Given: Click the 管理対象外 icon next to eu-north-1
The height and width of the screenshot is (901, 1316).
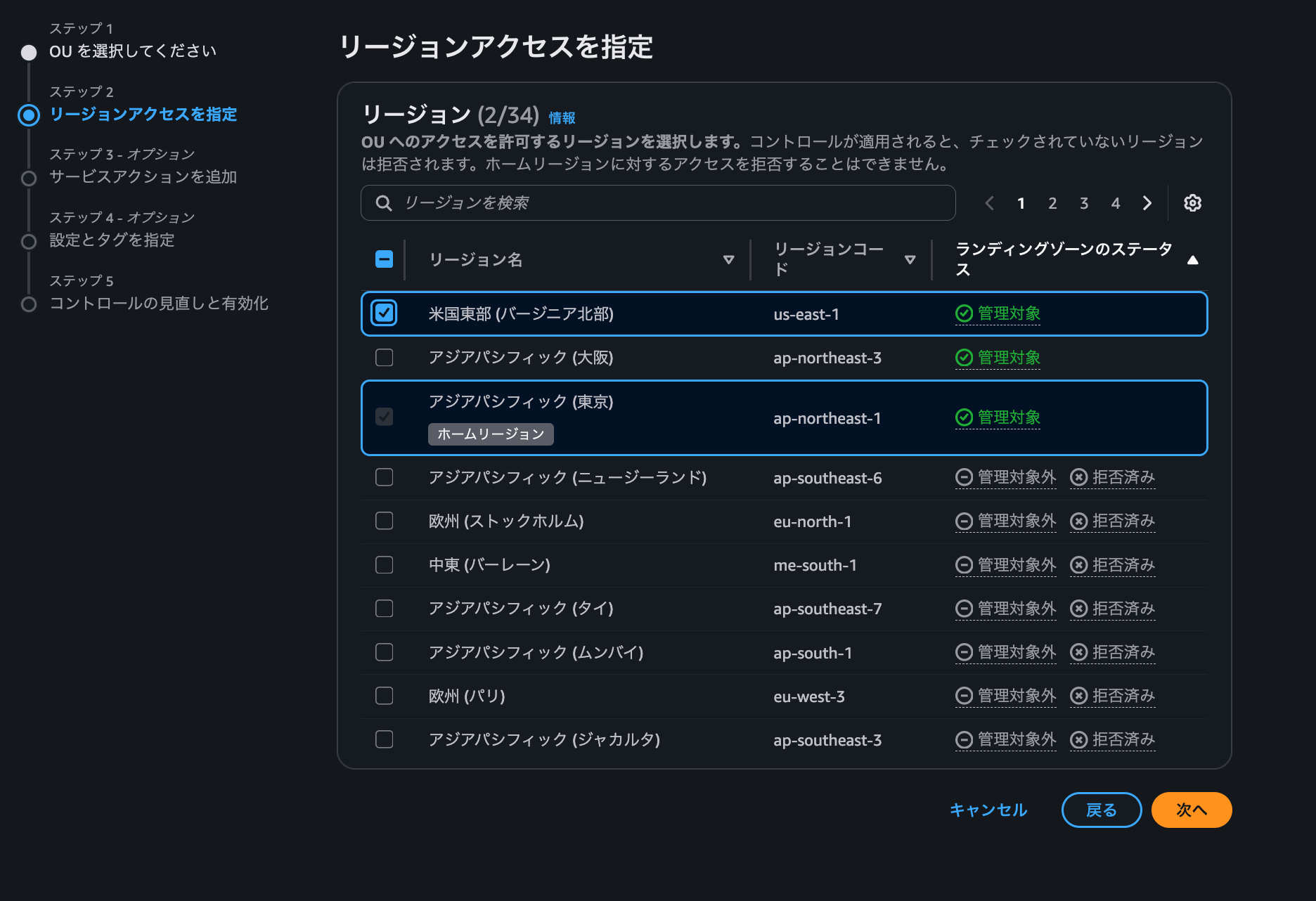Looking at the screenshot, I should tap(963, 521).
